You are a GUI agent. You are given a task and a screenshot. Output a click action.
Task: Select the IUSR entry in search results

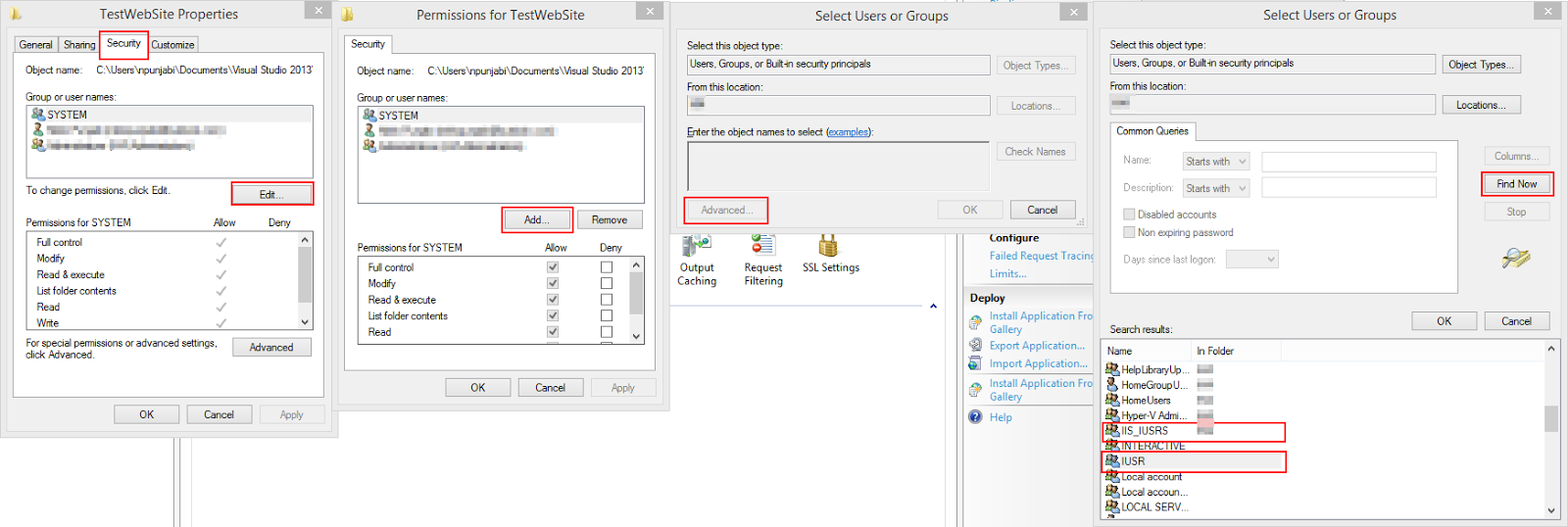[x=1194, y=460]
